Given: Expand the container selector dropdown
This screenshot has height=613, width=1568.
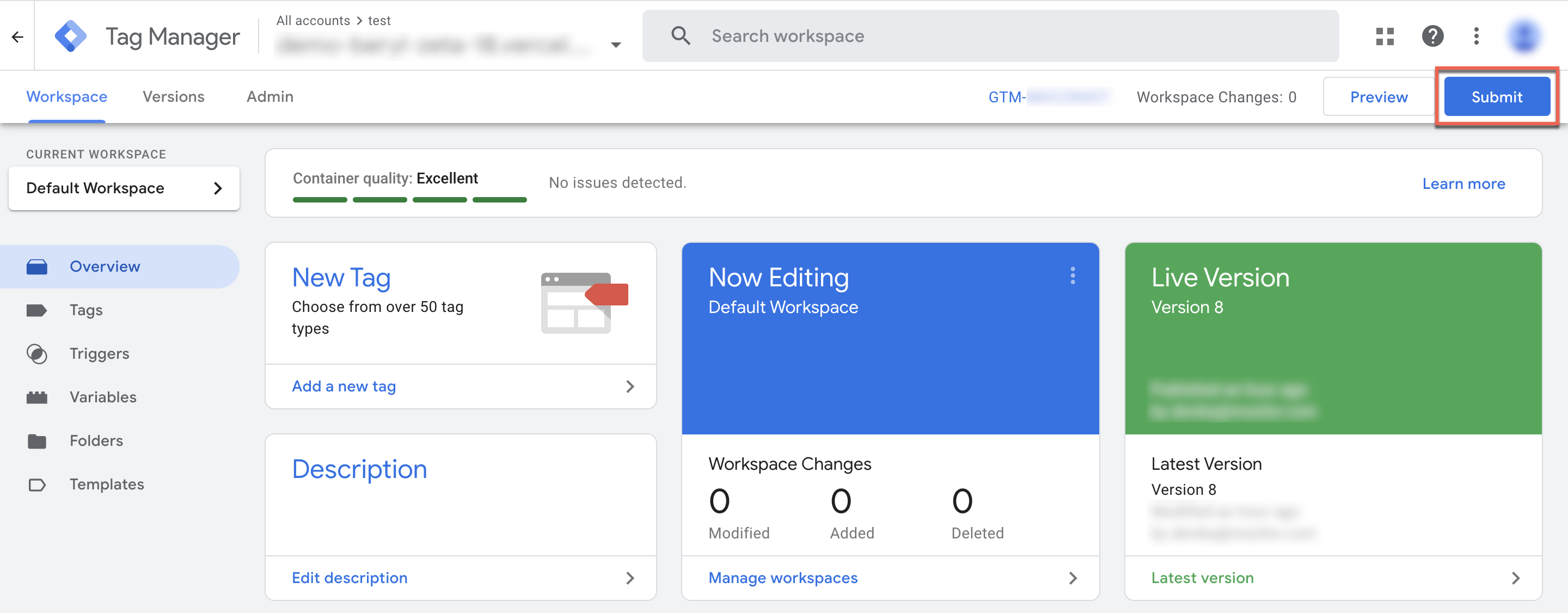Looking at the screenshot, I should pos(616,45).
